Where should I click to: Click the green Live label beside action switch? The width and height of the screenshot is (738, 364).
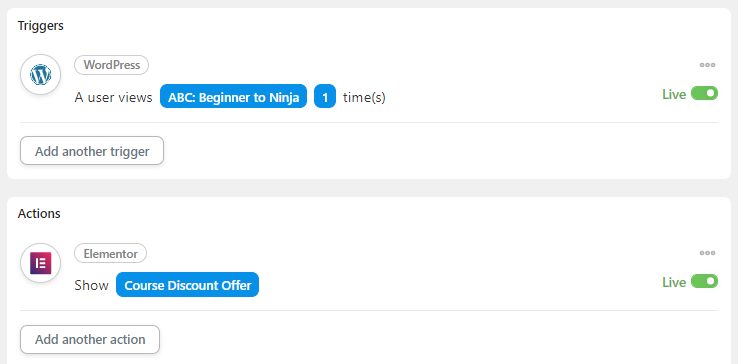point(674,283)
